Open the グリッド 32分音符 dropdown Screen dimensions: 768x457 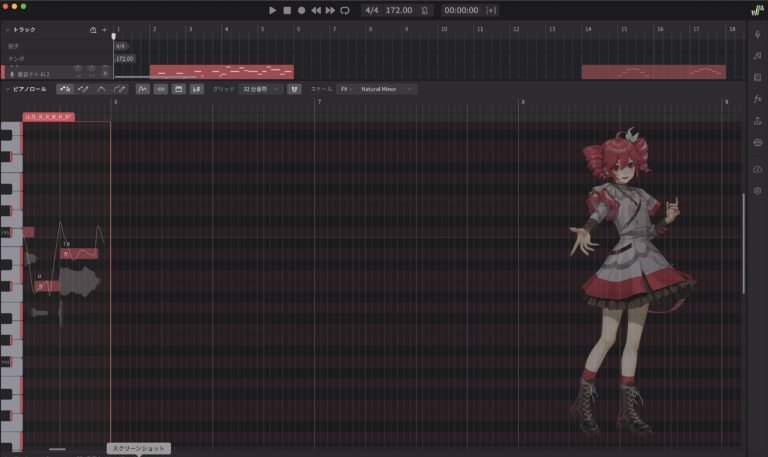click(x=260, y=89)
